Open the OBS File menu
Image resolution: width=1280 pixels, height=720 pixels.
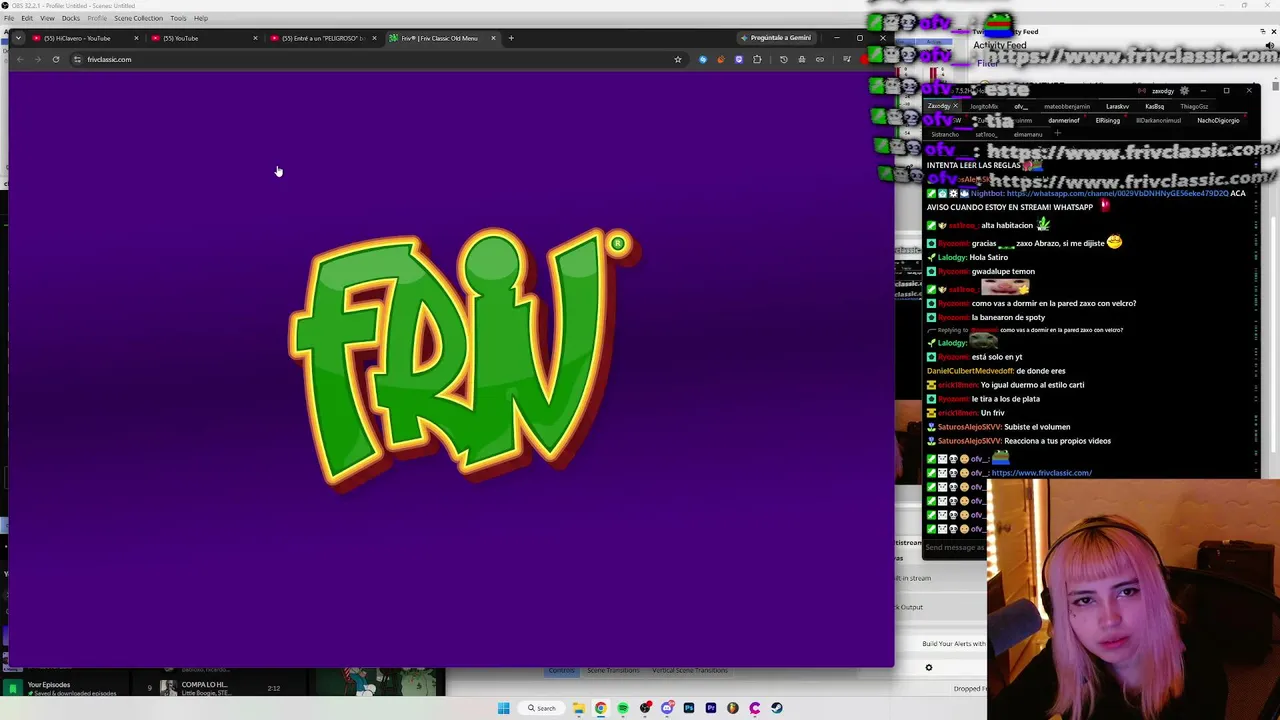point(9,18)
